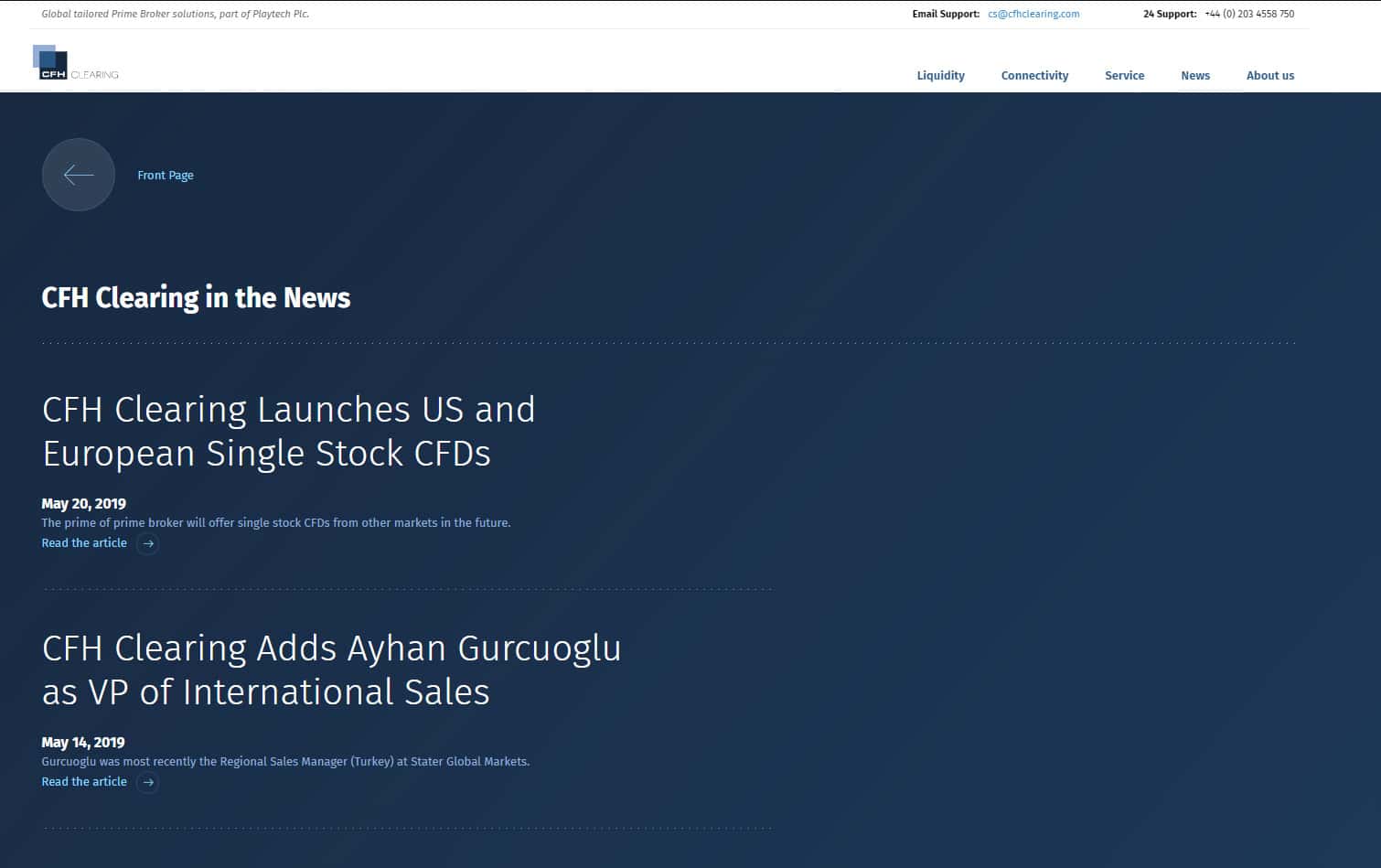Click arrow icon beside first Read the article
This screenshot has height=868, width=1381.
(x=148, y=544)
